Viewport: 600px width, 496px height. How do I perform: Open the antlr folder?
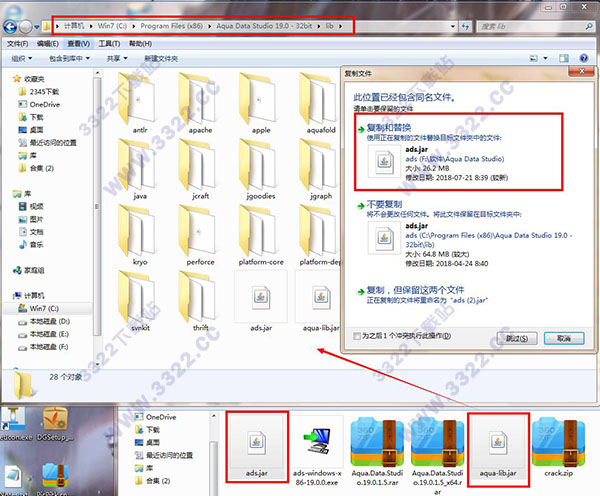click(x=140, y=103)
